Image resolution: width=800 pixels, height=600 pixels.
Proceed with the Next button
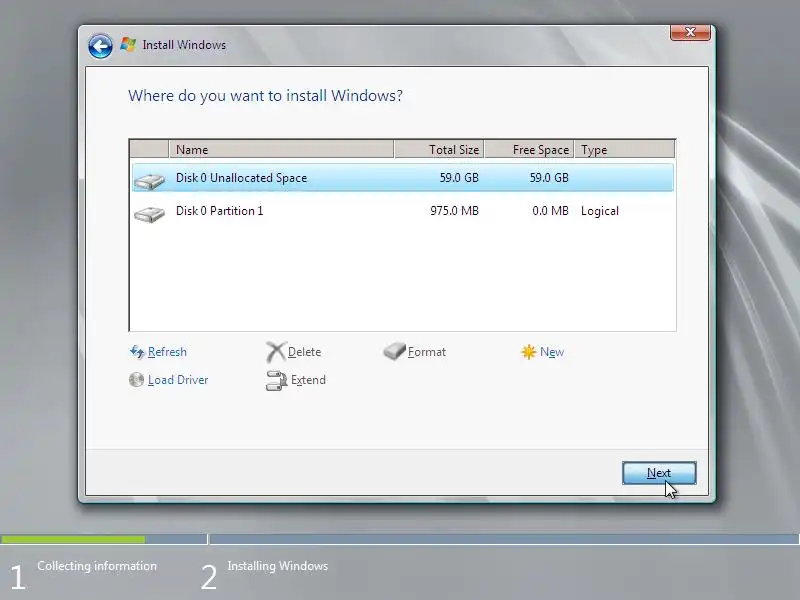tap(659, 473)
